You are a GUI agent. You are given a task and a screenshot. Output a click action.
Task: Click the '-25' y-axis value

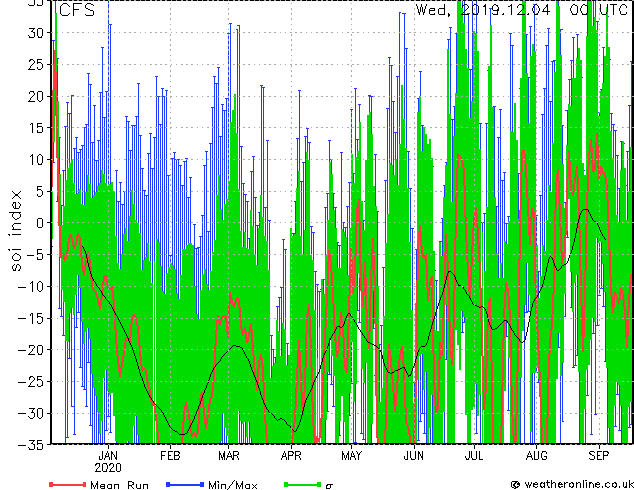[31, 382]
